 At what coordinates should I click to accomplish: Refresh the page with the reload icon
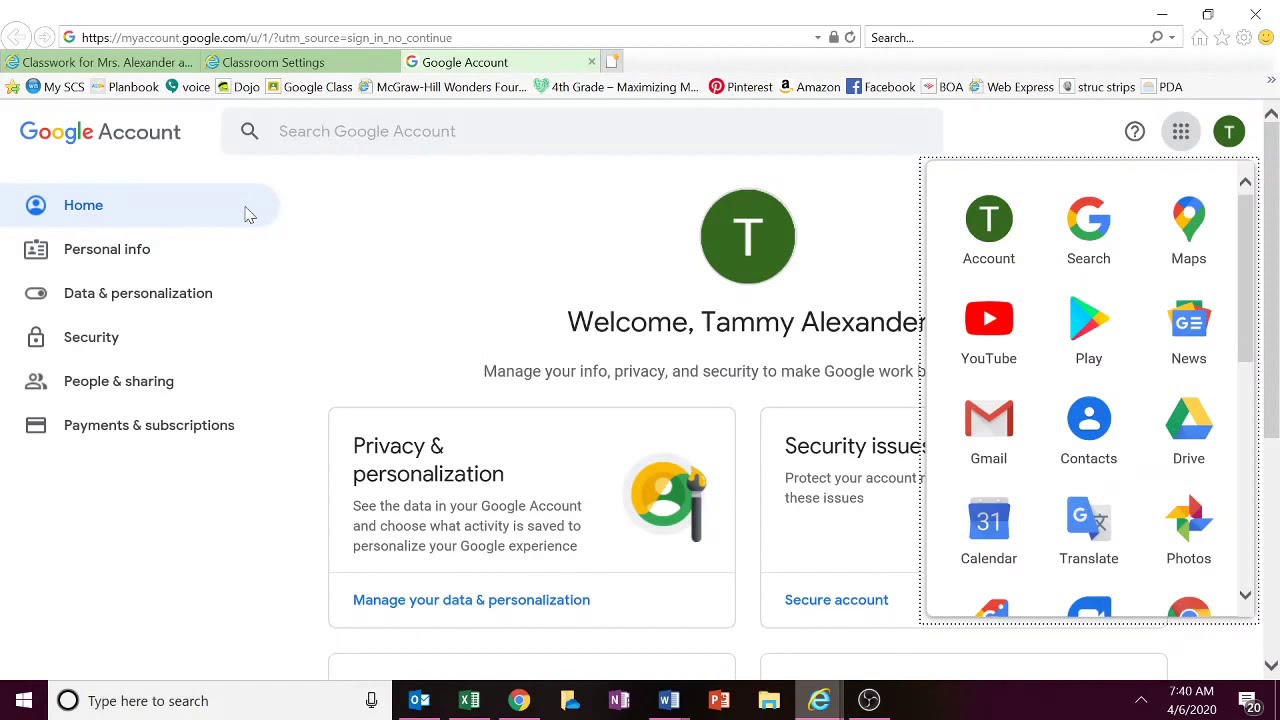[x=850, y=37]
